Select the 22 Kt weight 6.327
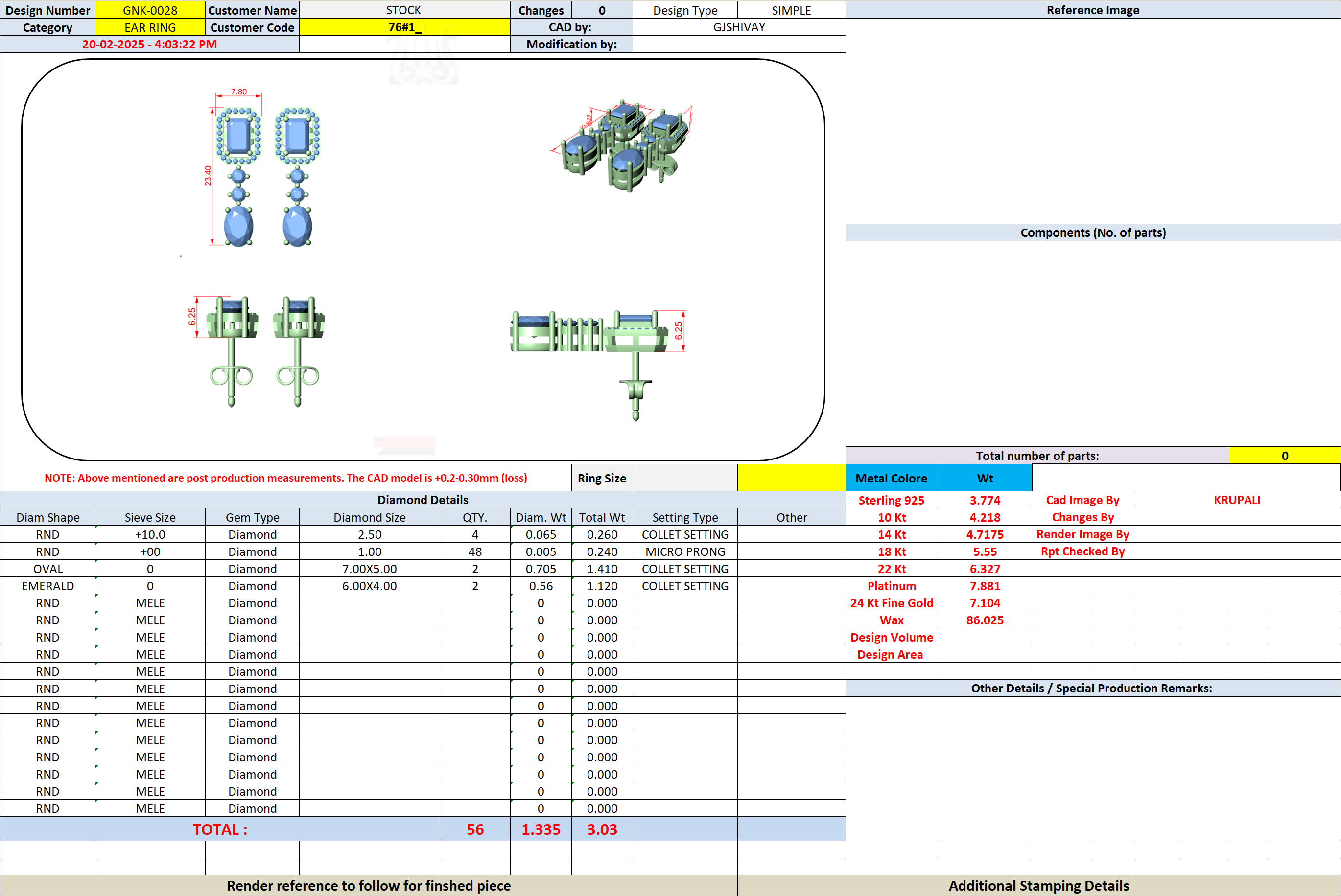This screenshot has height=896, width=1341. (x=984, y=569)
